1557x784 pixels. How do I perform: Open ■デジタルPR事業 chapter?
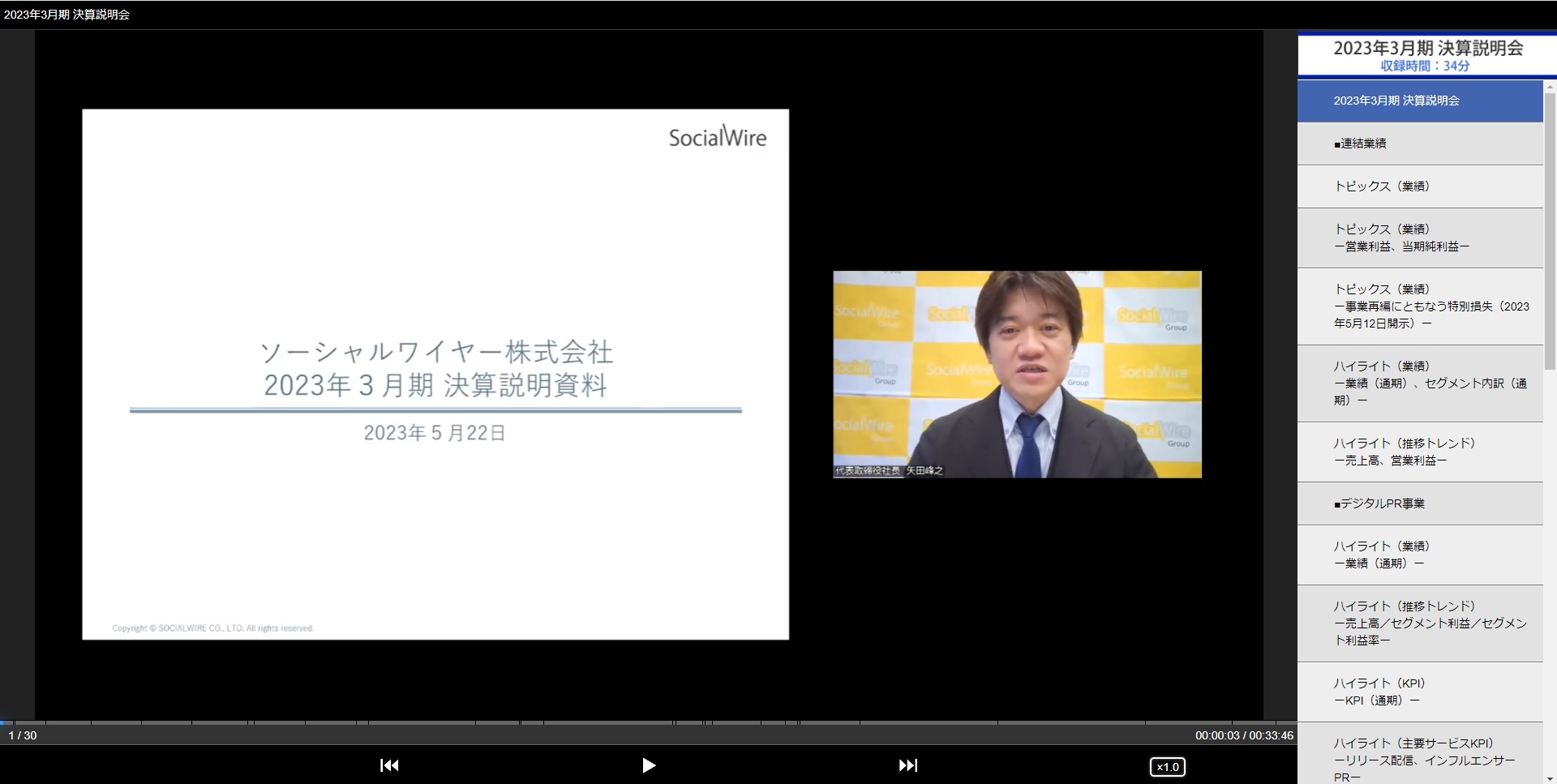point(1420,503)
